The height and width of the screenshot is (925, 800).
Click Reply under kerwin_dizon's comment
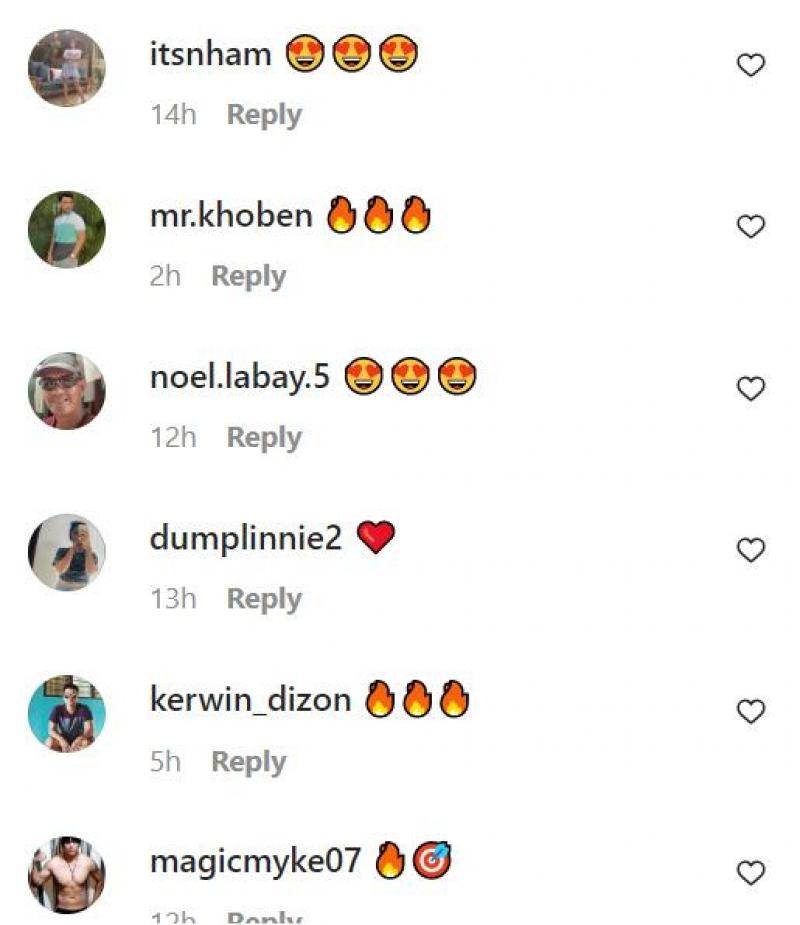coord(248,762)
